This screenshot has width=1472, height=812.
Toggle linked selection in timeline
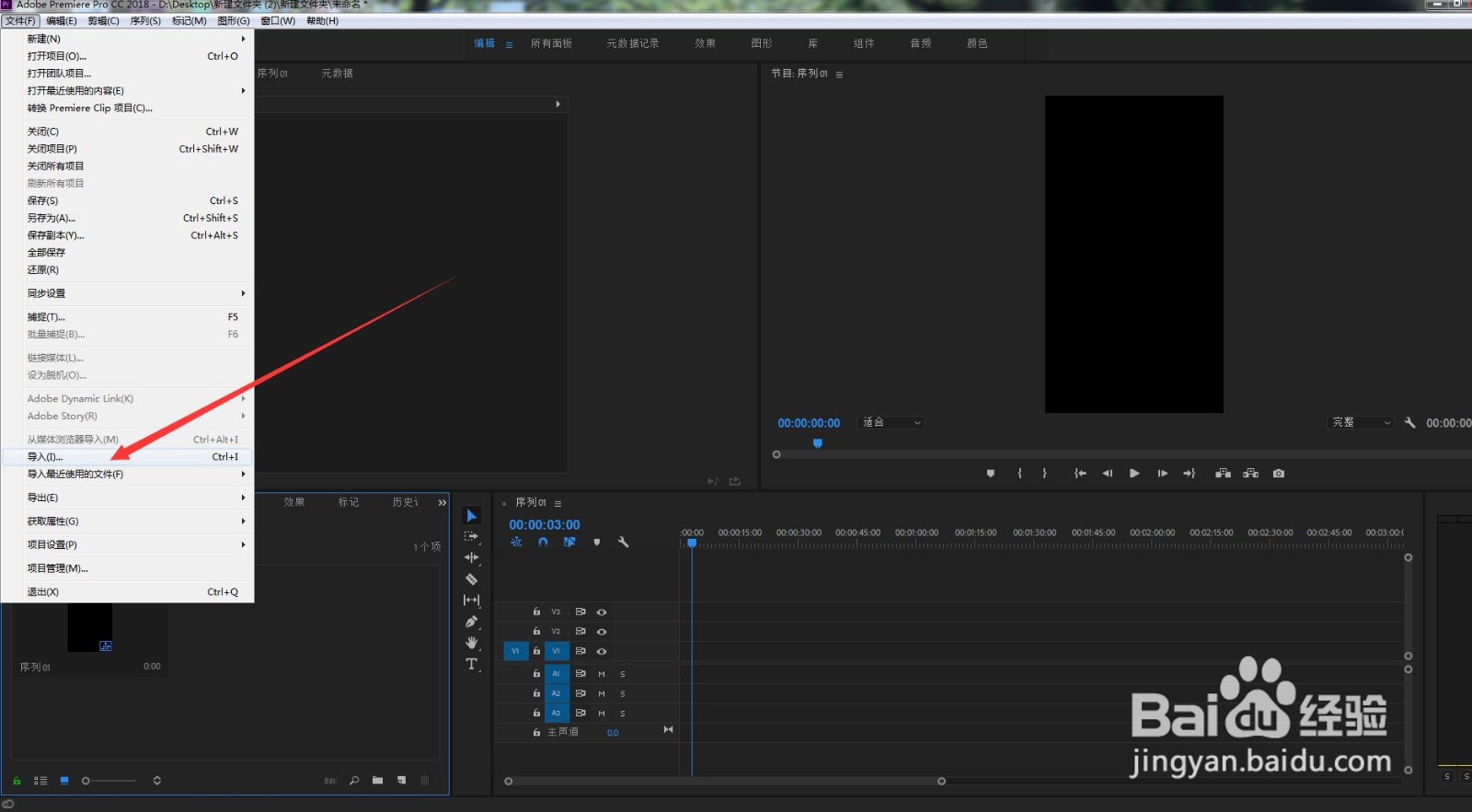coord(569,543)
